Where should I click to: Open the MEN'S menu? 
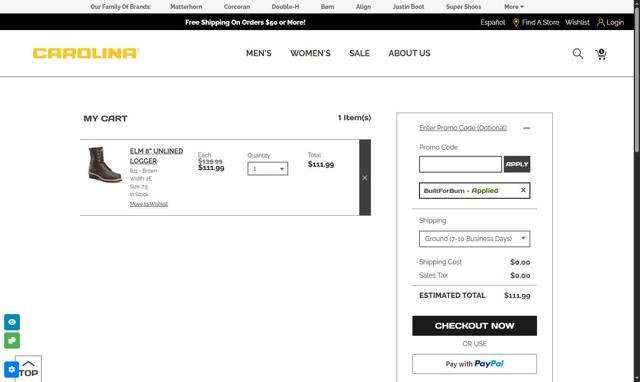coord(258,53)
